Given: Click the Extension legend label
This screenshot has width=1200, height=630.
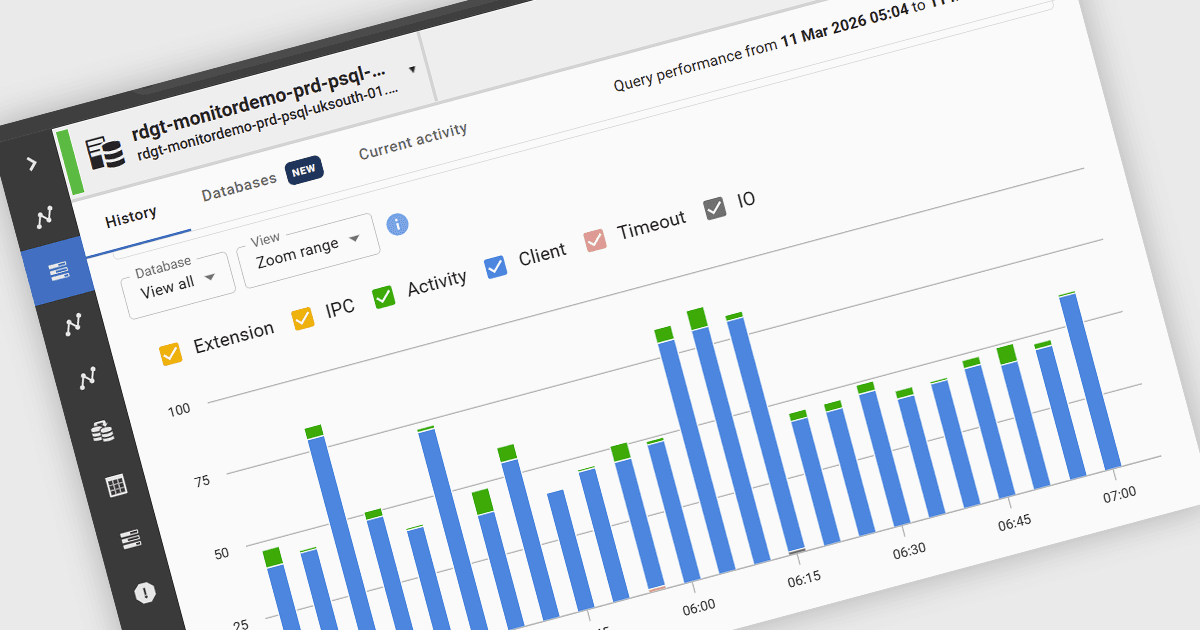Looking at the screenshot, I should point(234,338).
